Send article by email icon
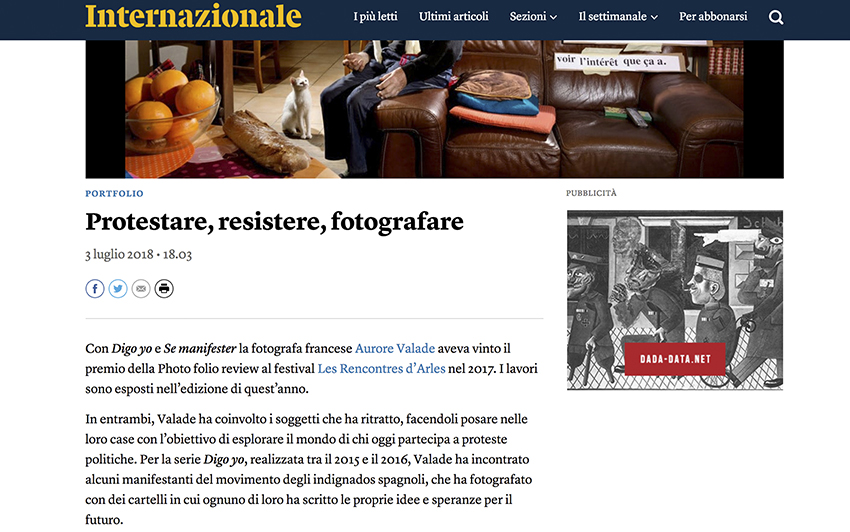The height and width of the screenshot is (532, 850). coord(141,289)
